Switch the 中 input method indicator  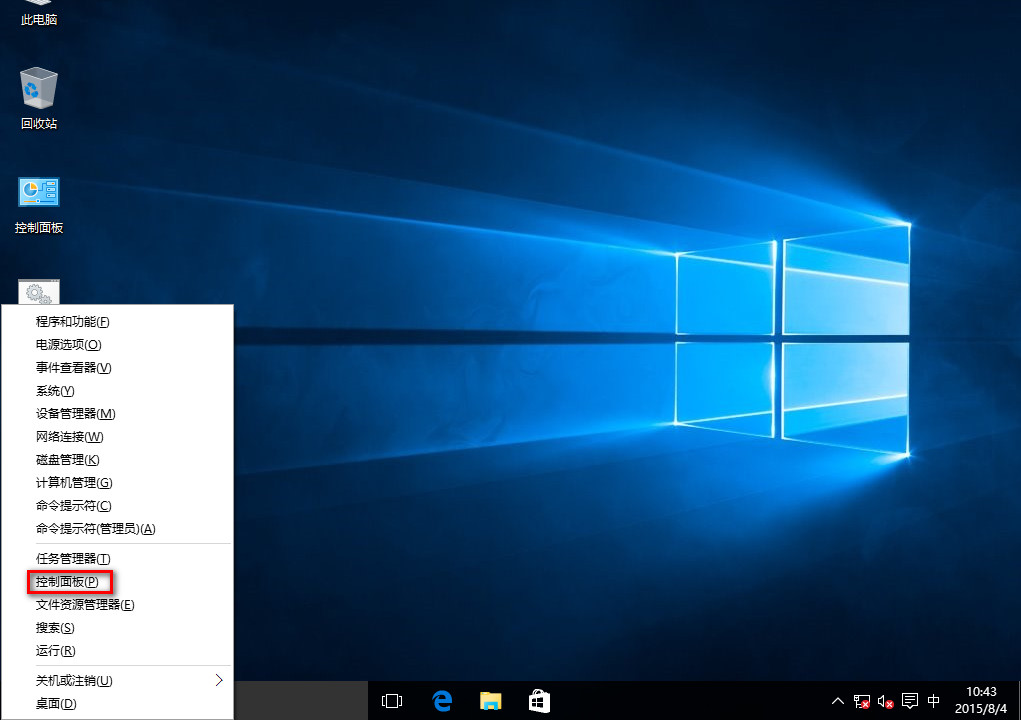933,701
